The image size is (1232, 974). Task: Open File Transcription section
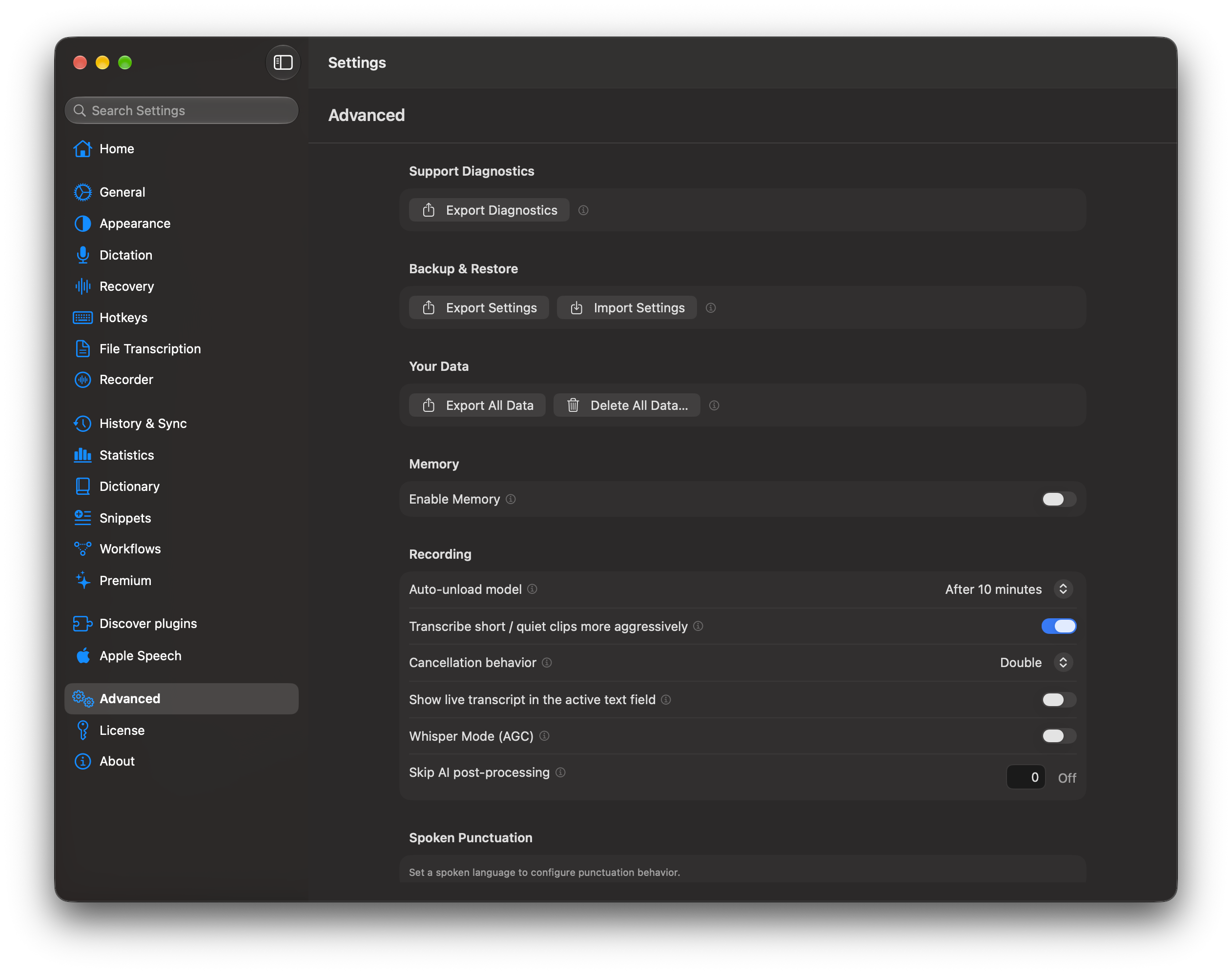point(182,349)
